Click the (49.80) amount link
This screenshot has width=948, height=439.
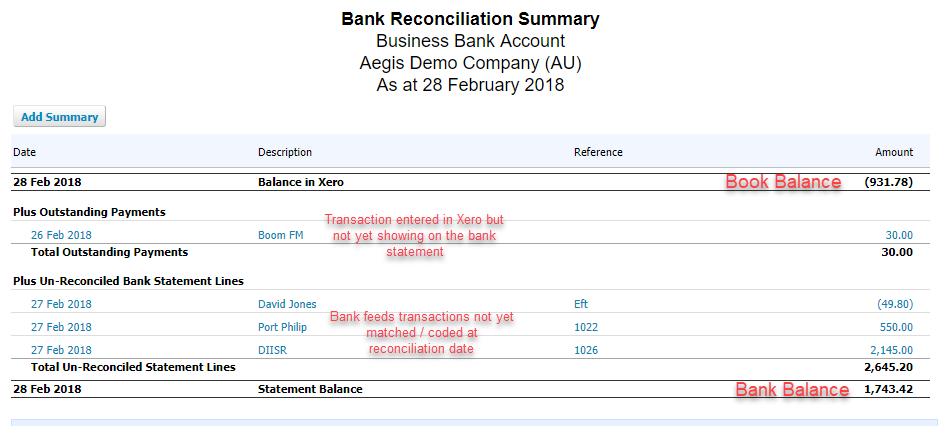point(894,304)
